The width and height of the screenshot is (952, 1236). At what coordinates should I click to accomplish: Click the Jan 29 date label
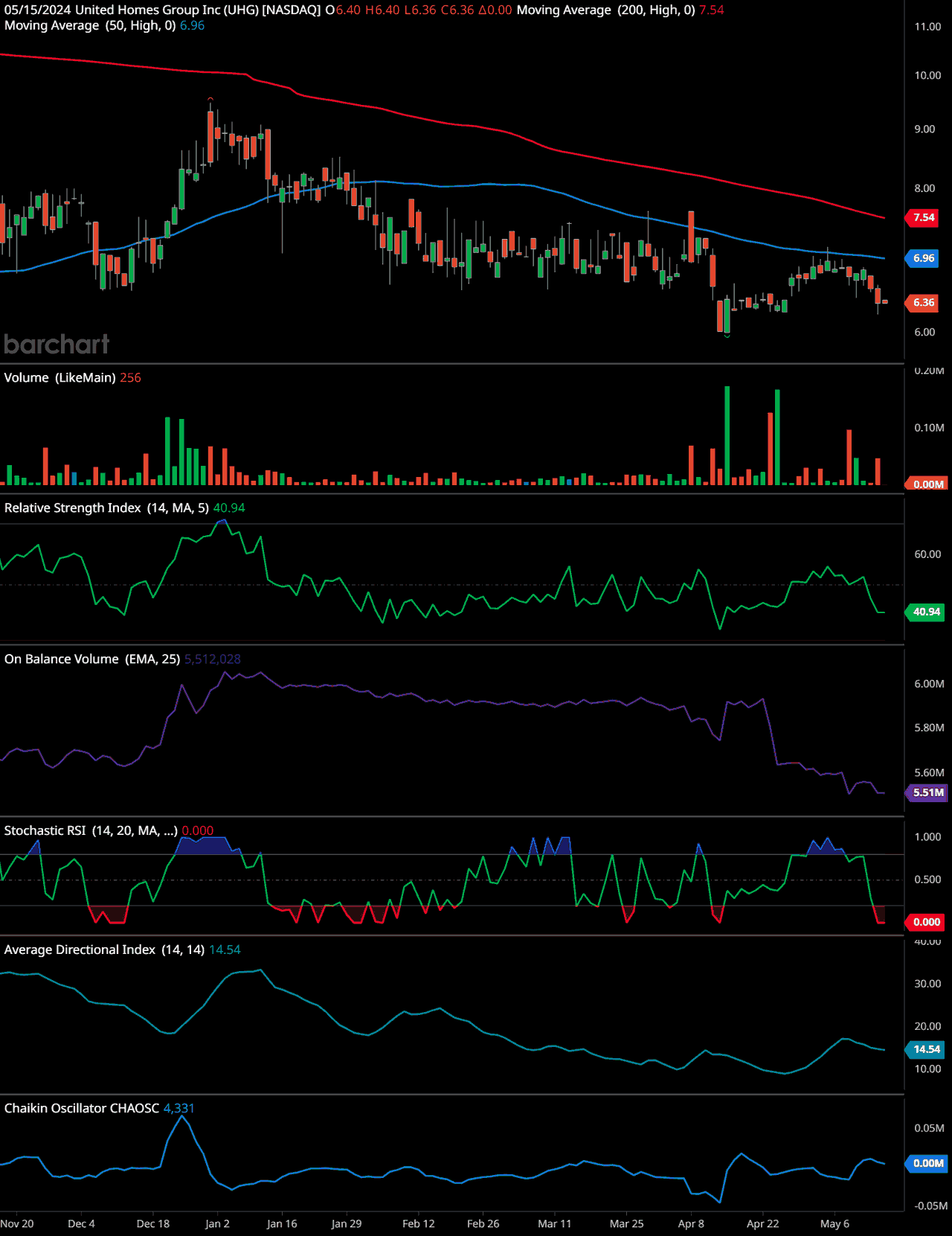coord(347,1224)
